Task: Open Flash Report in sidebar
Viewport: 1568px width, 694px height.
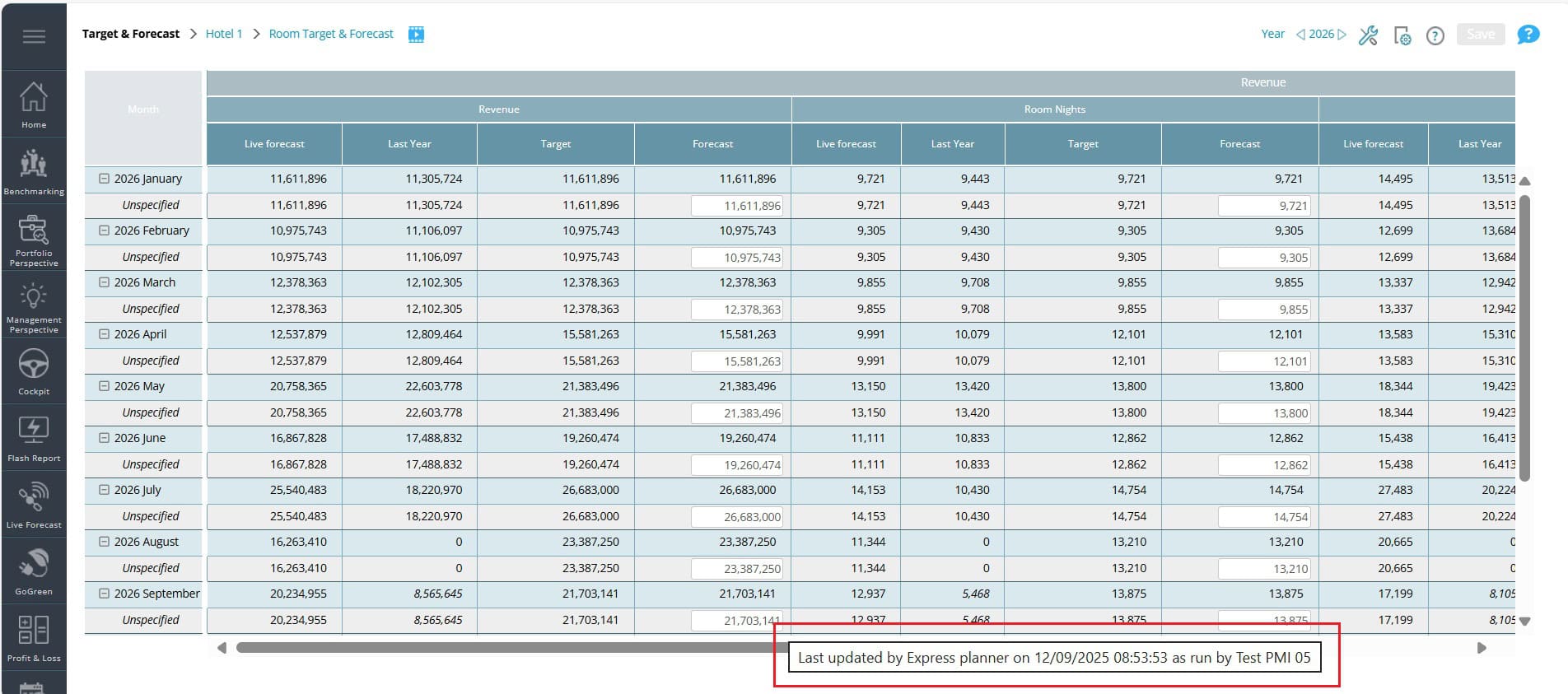Action: (x=34, y=438)
